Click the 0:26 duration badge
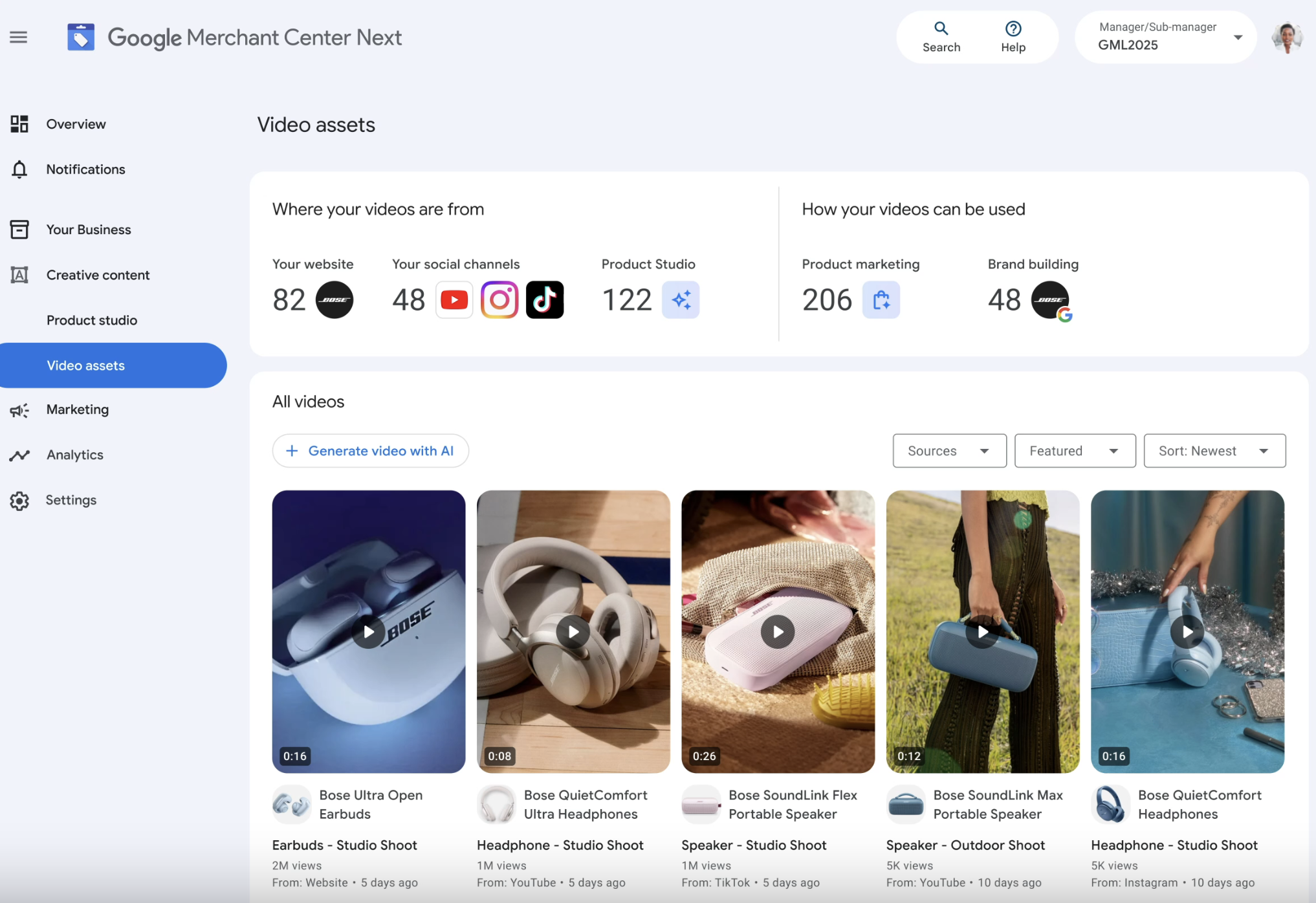Screen dimensions: 1316x903 tap(704, 756)
